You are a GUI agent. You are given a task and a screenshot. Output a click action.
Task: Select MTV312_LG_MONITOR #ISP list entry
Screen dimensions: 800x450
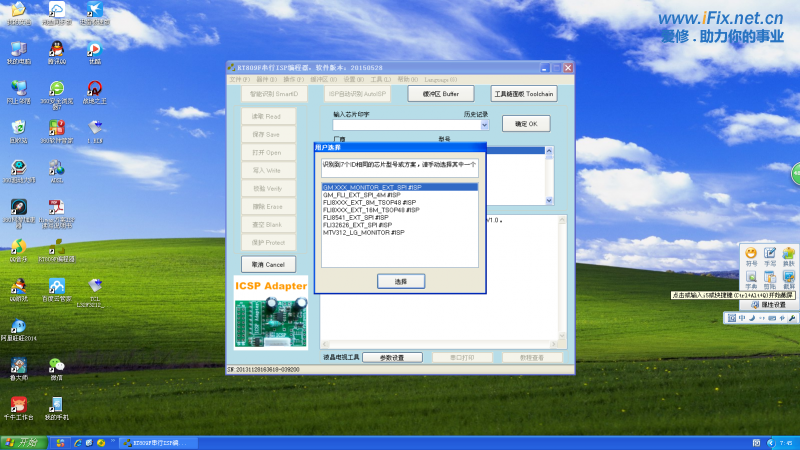point(400,232)
